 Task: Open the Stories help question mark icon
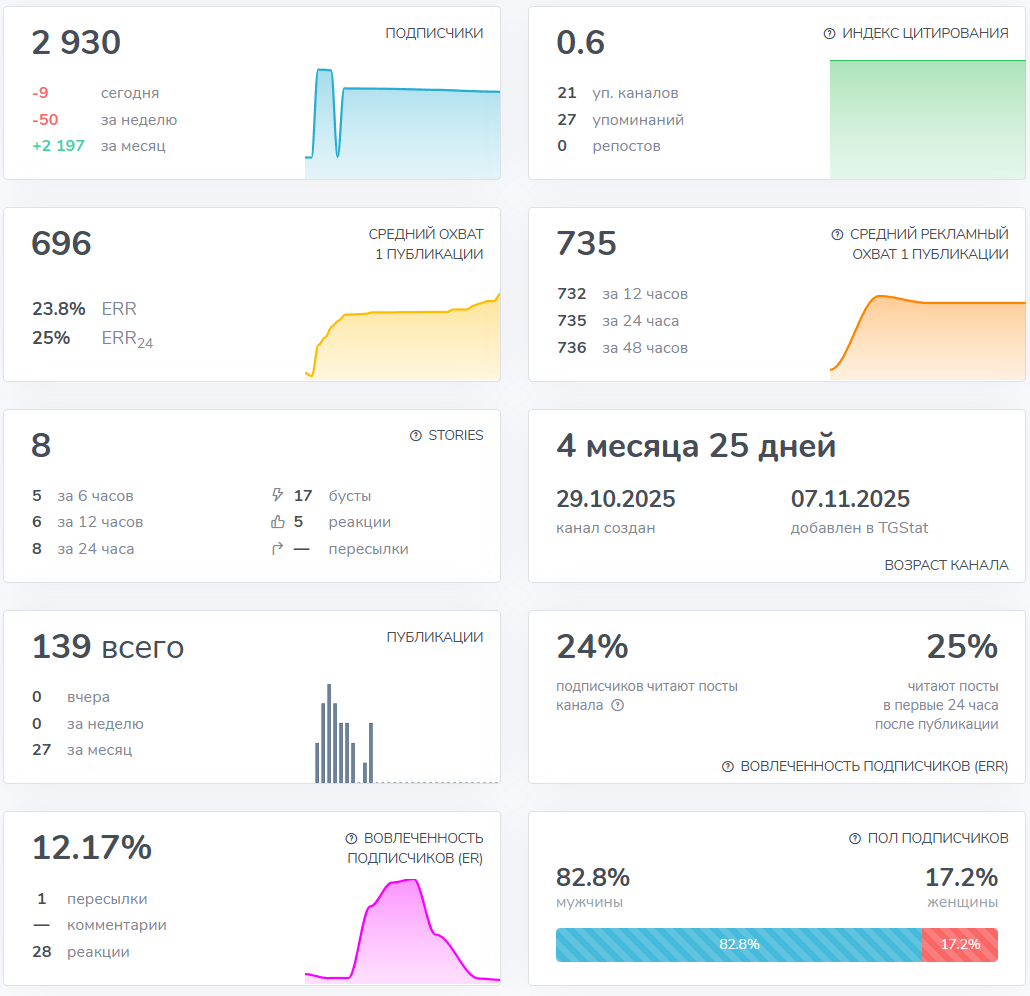416,435
